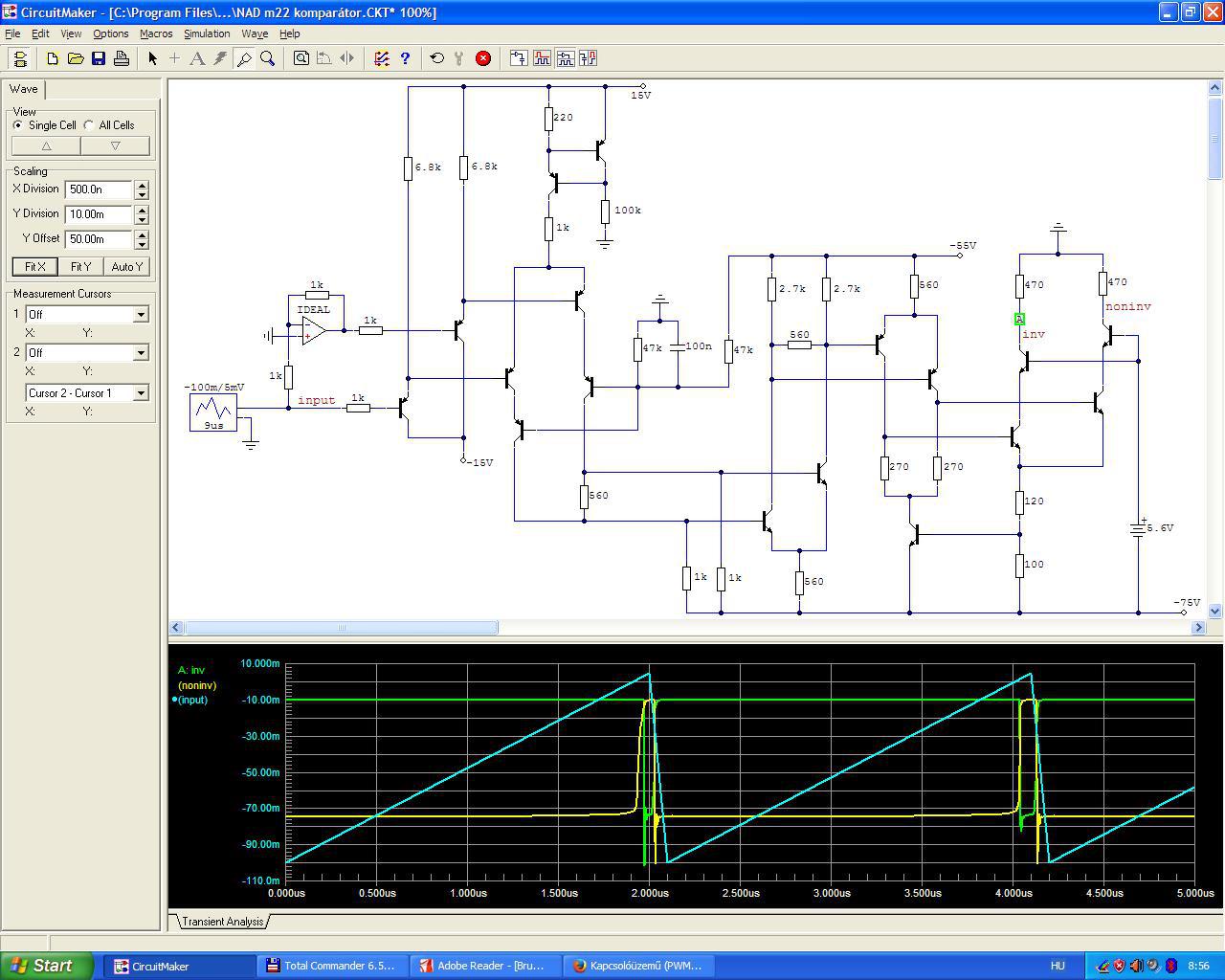This screenshot has height=980, width=1225.
Task: Switch to the Transient Analysis tab
Action: (222, 922)
